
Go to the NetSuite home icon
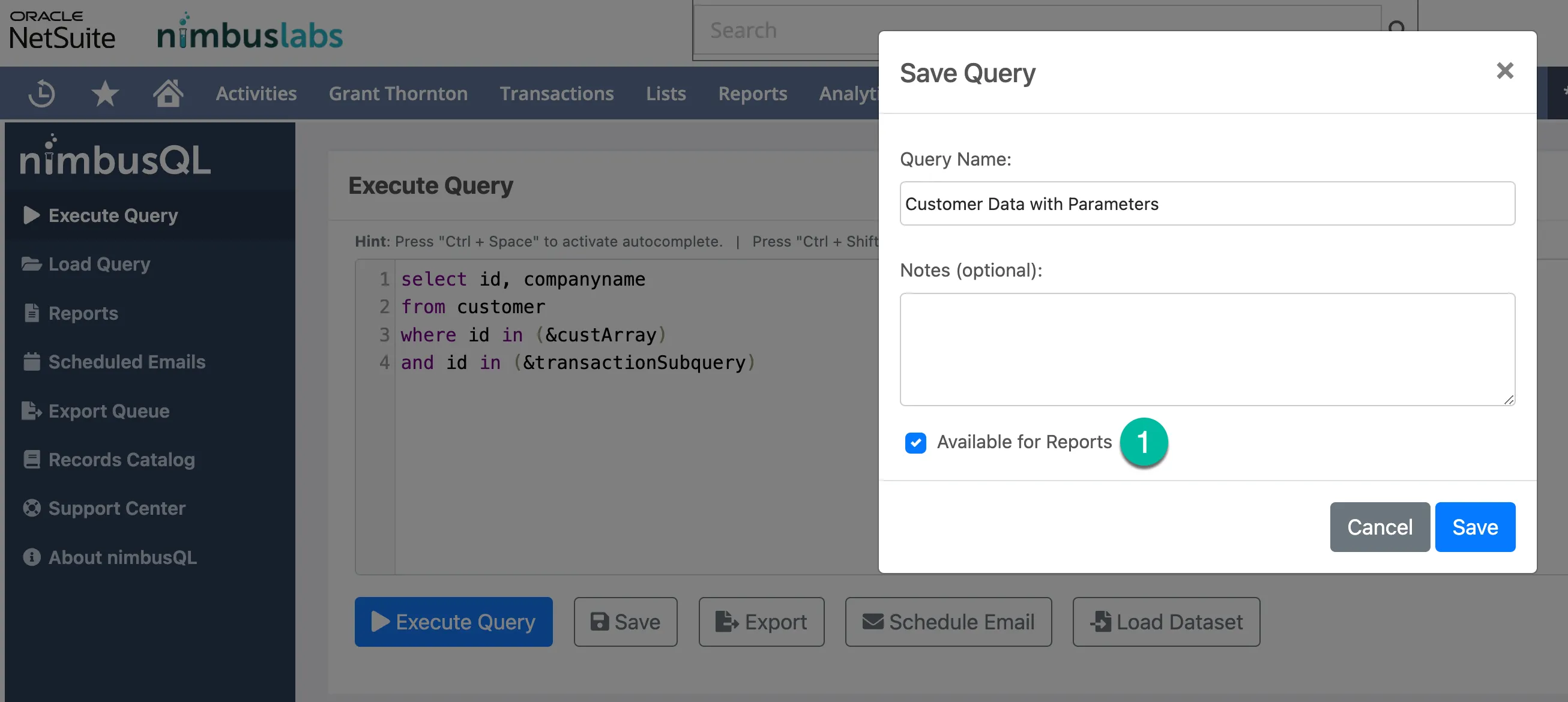(x=168, y=92)
